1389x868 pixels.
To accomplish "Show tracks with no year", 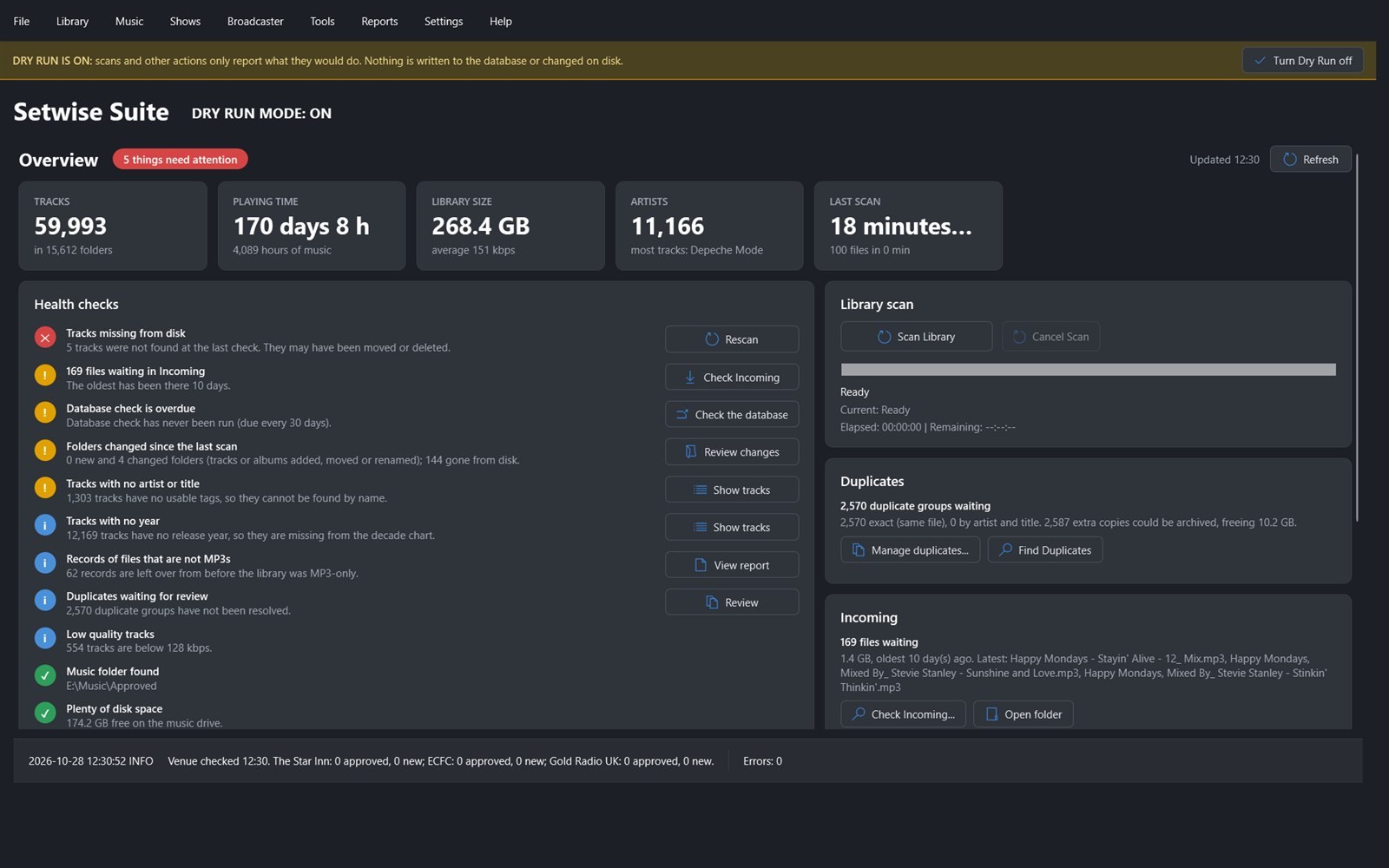I will (x=732, y=528).
